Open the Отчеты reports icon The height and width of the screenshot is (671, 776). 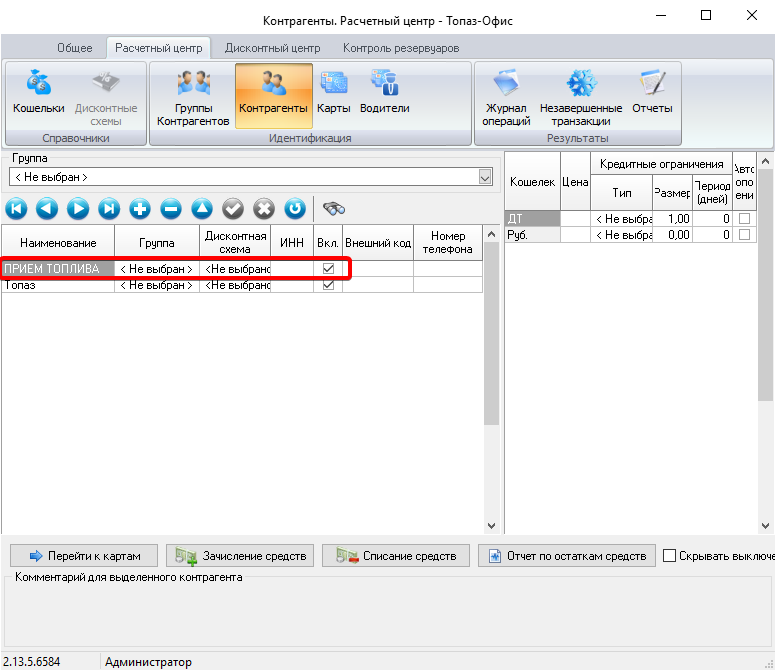tap(652, 92)
